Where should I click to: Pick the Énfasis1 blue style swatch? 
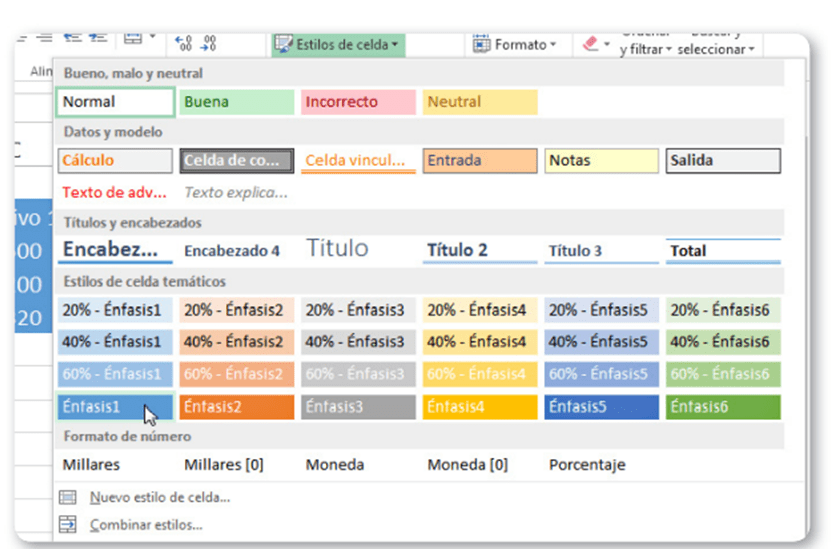[x=115, y=407]
